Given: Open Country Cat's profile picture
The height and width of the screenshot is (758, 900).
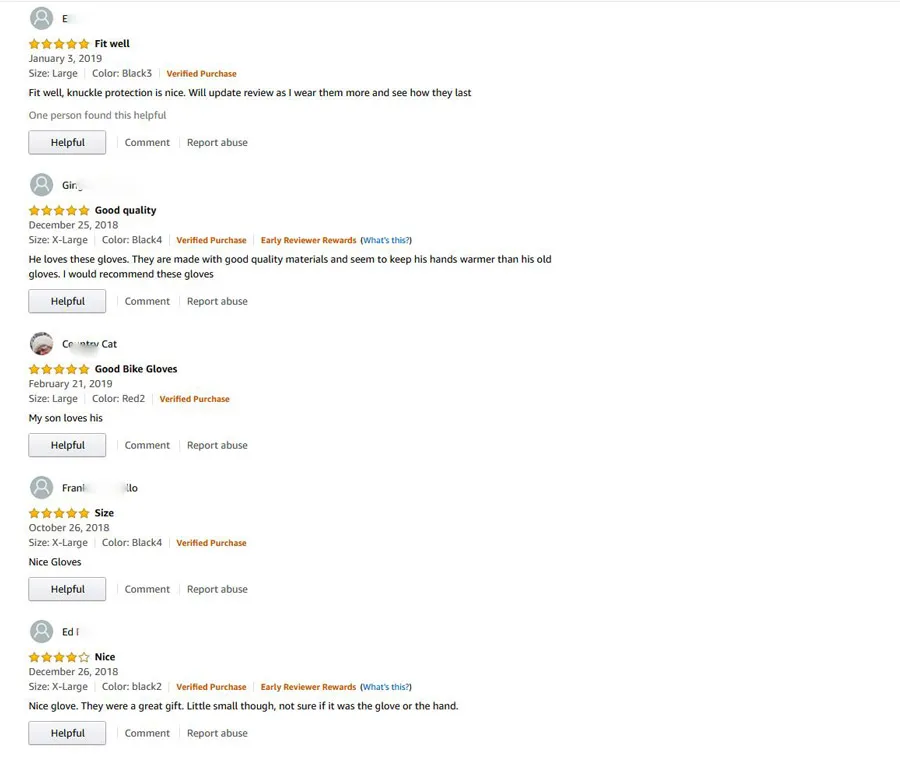Looking at the screenshot, I should (x=41, y=344).
